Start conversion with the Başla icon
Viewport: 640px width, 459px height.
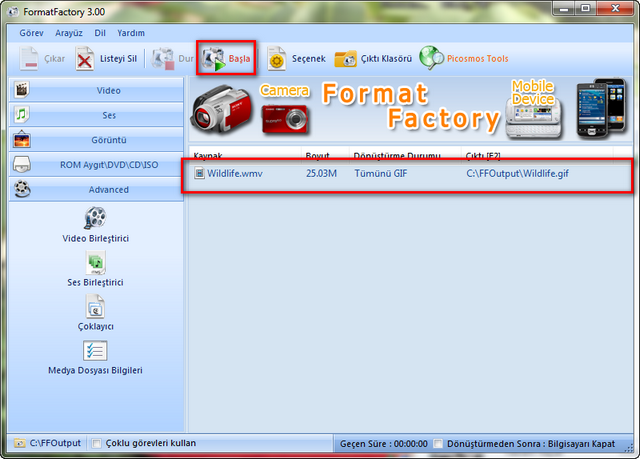[214, 59]
